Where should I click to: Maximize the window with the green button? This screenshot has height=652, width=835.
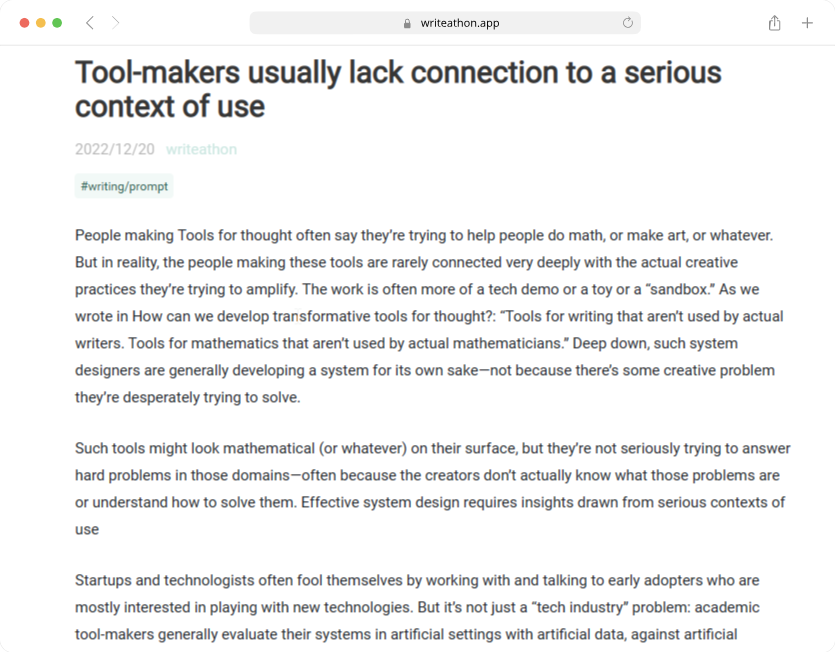(57, 23)
